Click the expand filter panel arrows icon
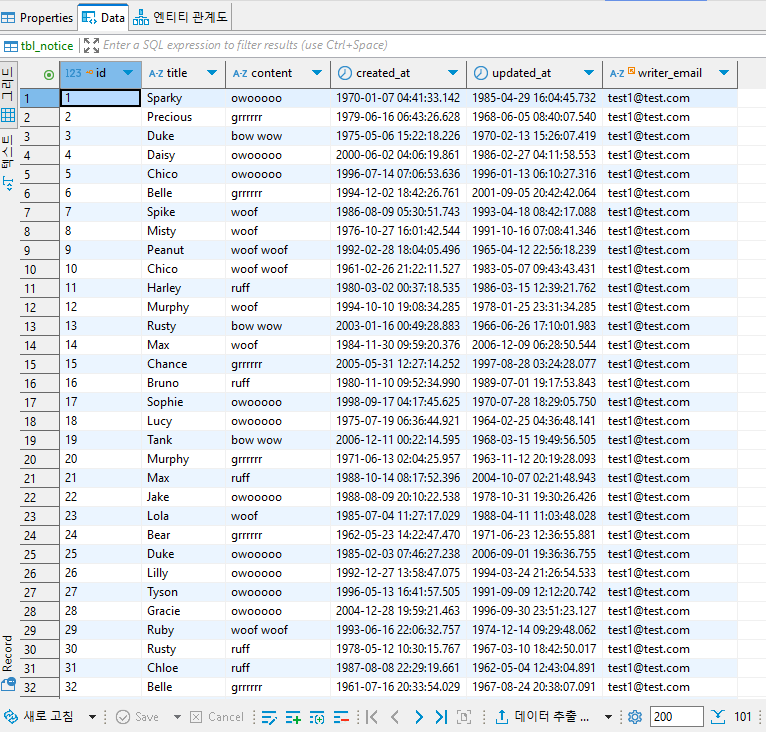Screen dimensions: 766x732 [91, 45]
